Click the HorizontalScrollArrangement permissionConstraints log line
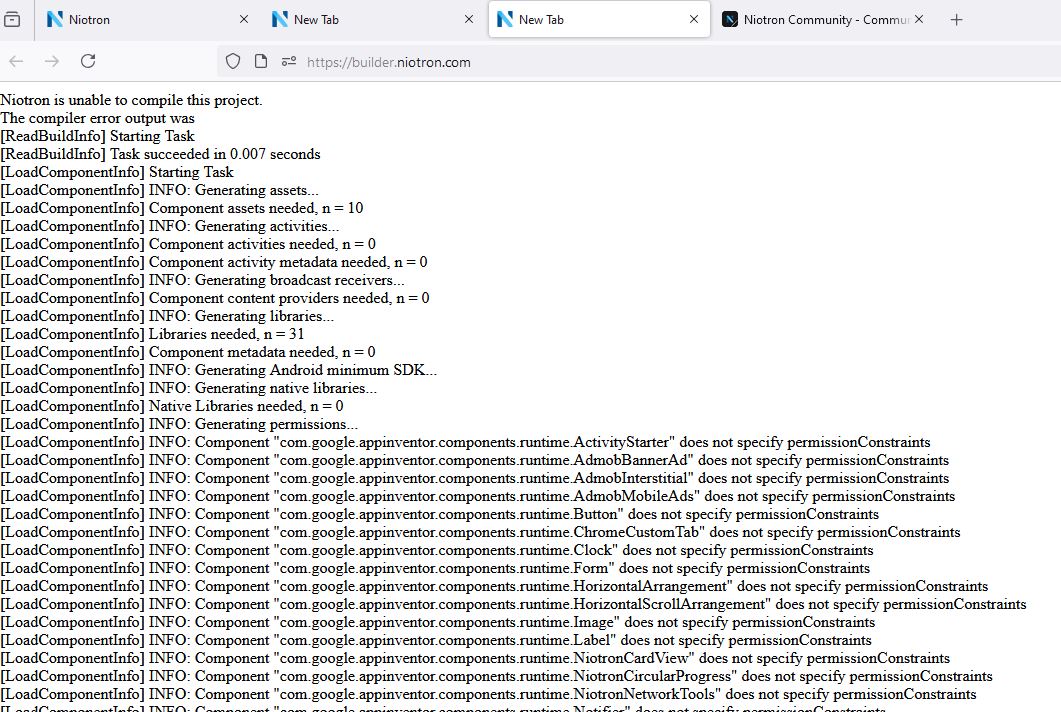Viewport: 1061px width, 712px height. pyautogui.click(x=514, y=604)
